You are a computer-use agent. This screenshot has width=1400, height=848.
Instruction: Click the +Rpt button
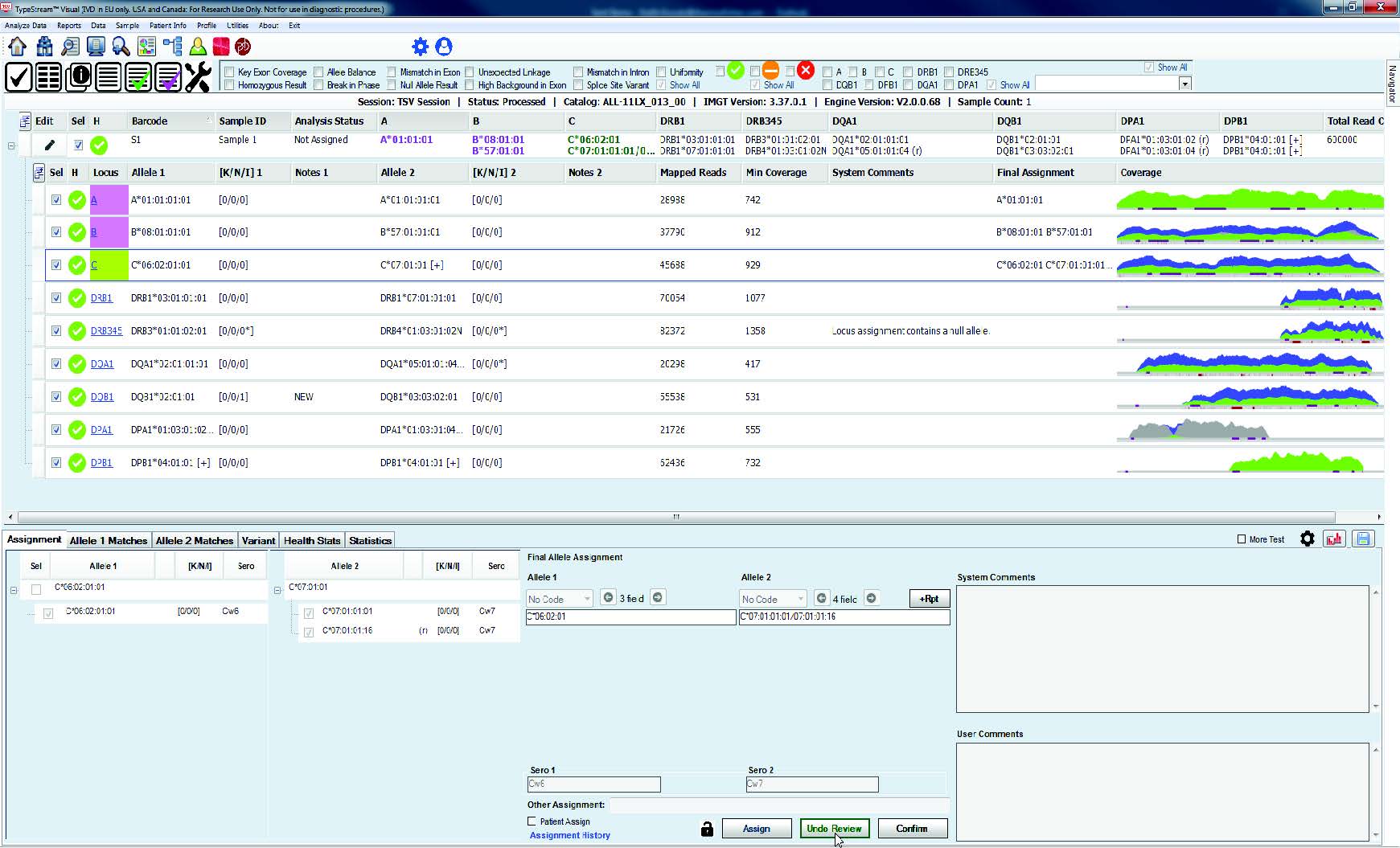point(930,599)
